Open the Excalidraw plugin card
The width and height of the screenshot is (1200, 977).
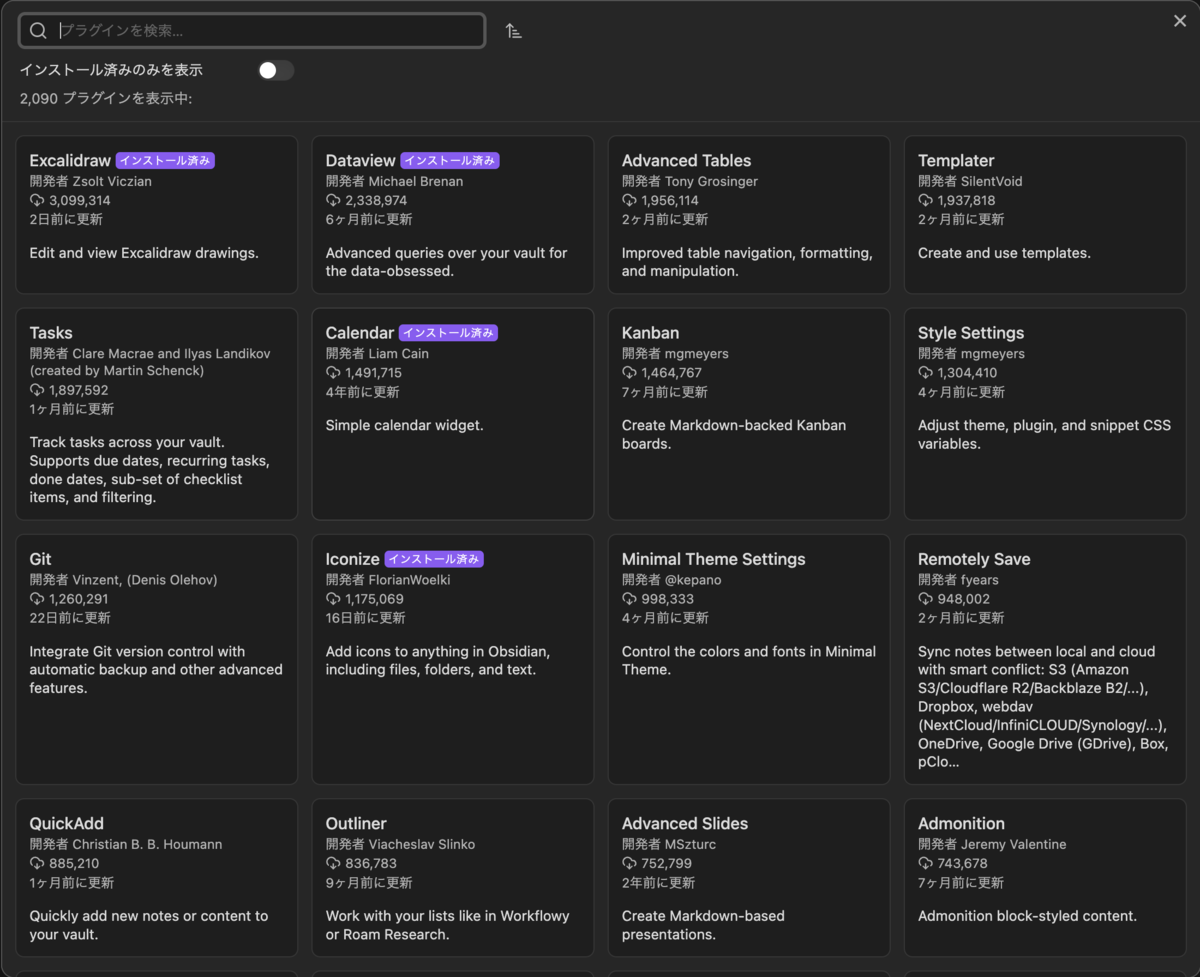tap(156, 215)
